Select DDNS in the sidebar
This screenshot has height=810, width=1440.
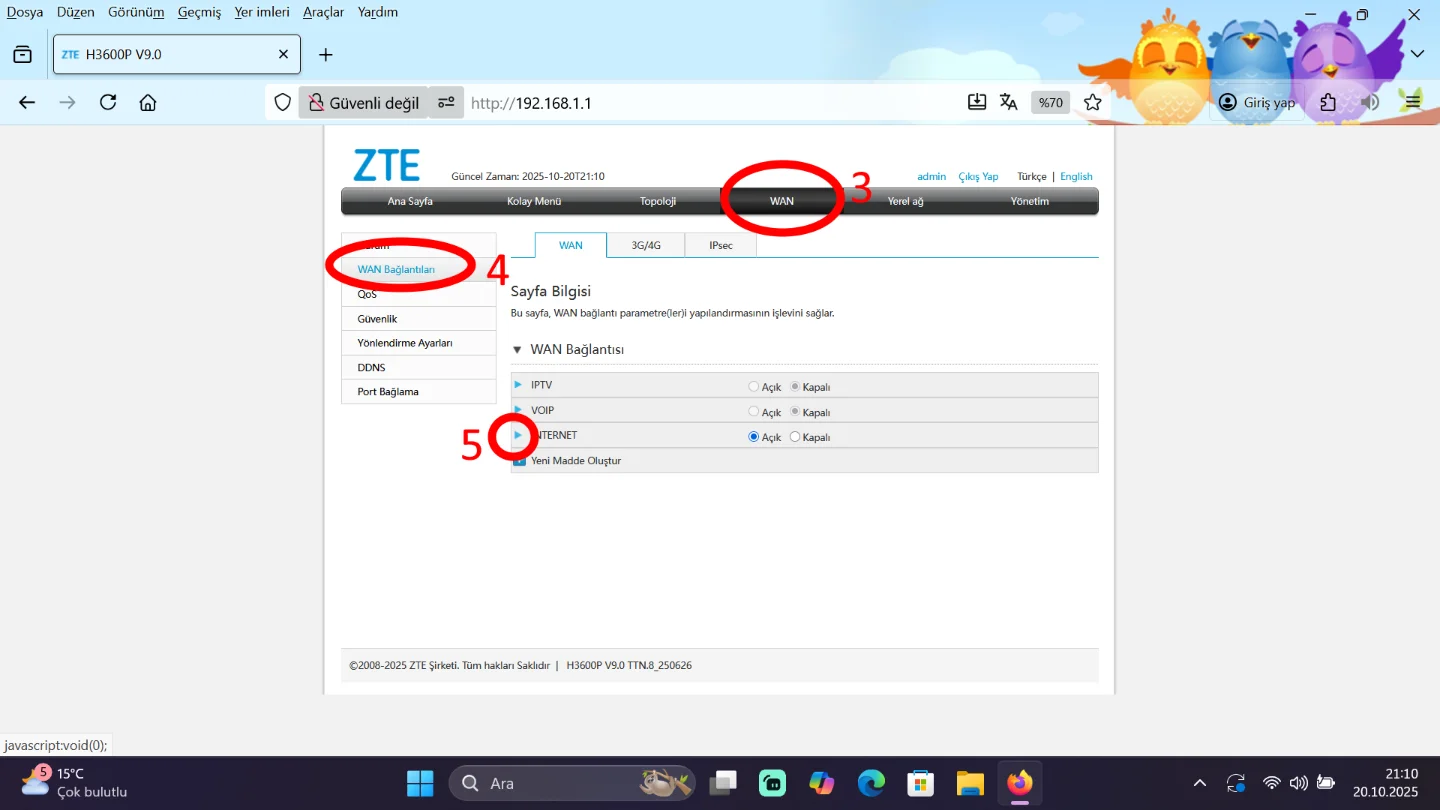pos(419,368)
